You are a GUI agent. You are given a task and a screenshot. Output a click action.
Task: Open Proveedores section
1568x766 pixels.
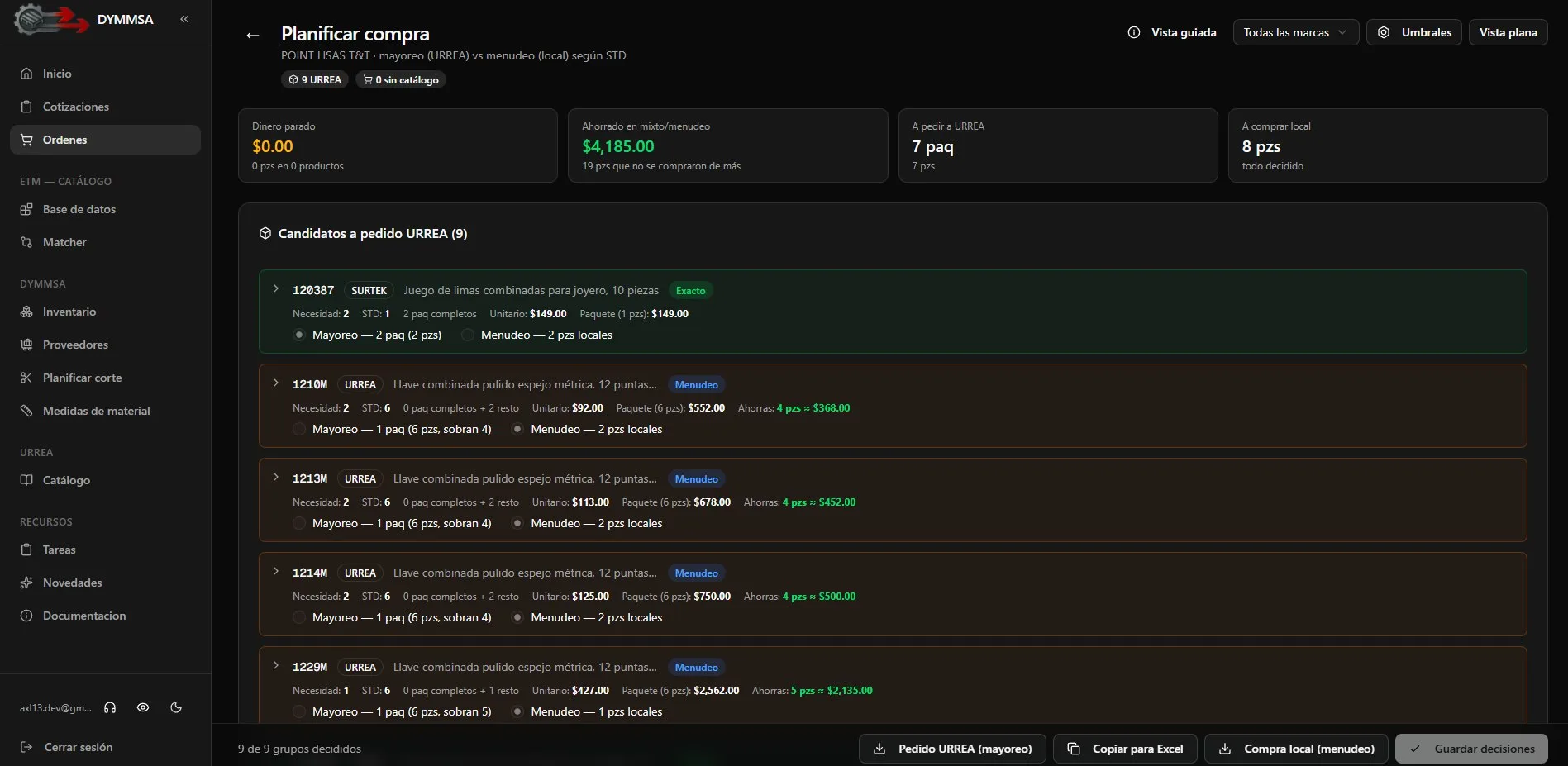point(105,345)
